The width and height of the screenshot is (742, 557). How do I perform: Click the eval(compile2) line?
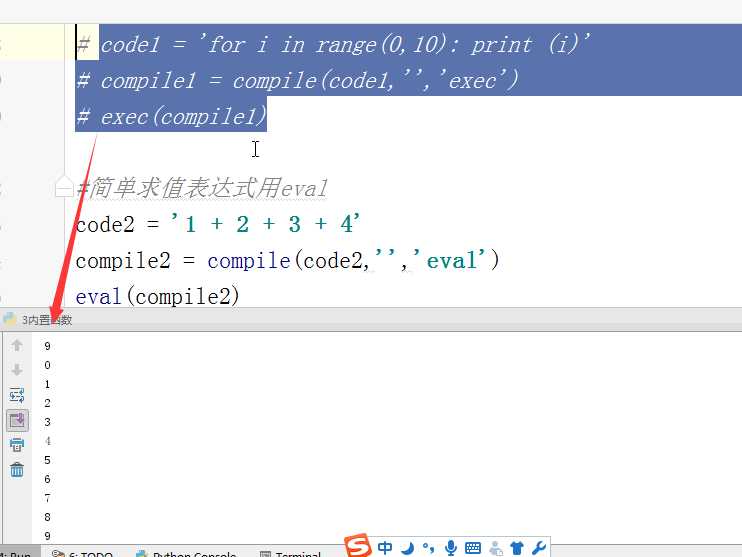tap(158, 296)
